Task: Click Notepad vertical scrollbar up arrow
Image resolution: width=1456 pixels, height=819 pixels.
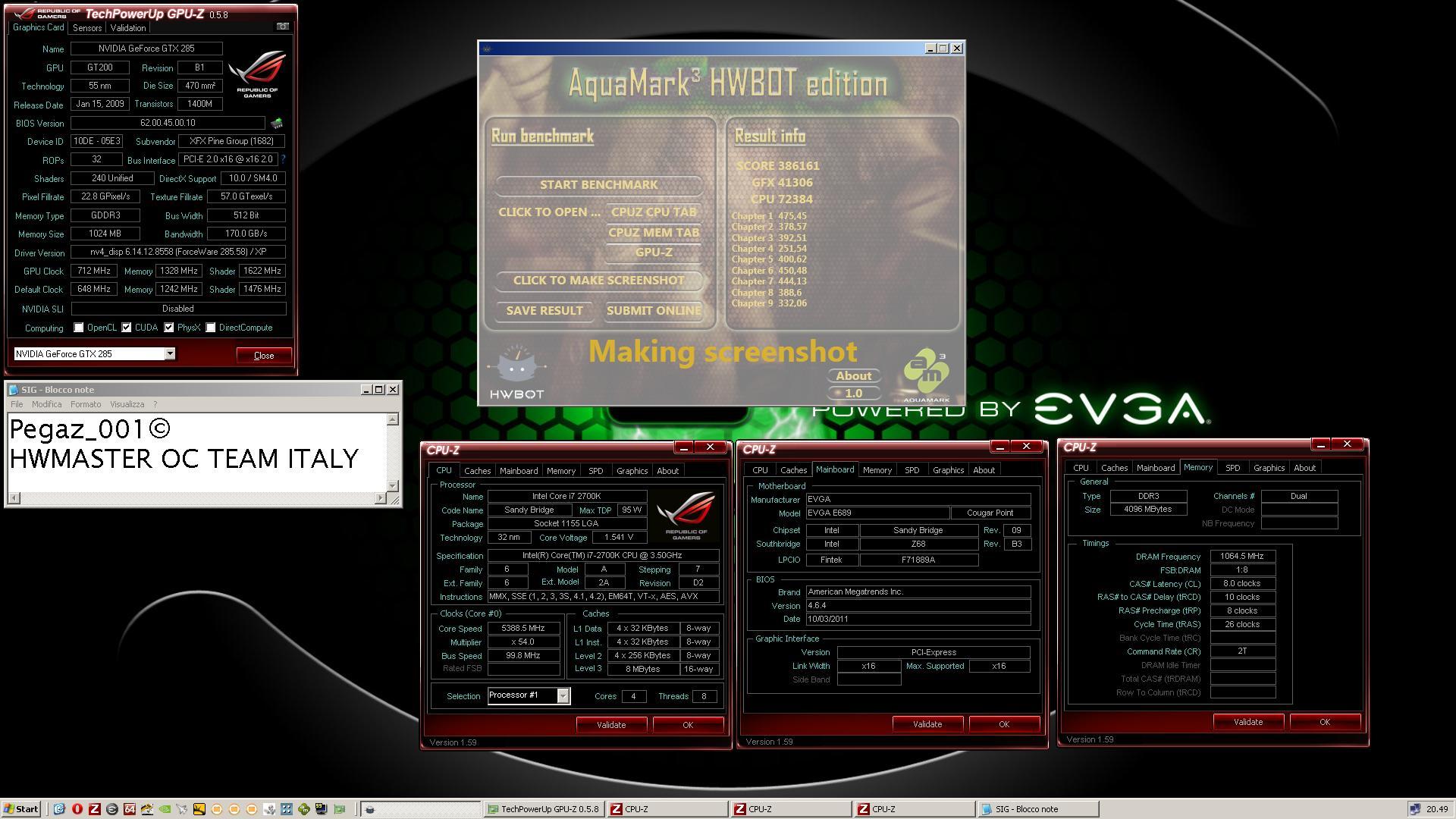Action: 393,419
